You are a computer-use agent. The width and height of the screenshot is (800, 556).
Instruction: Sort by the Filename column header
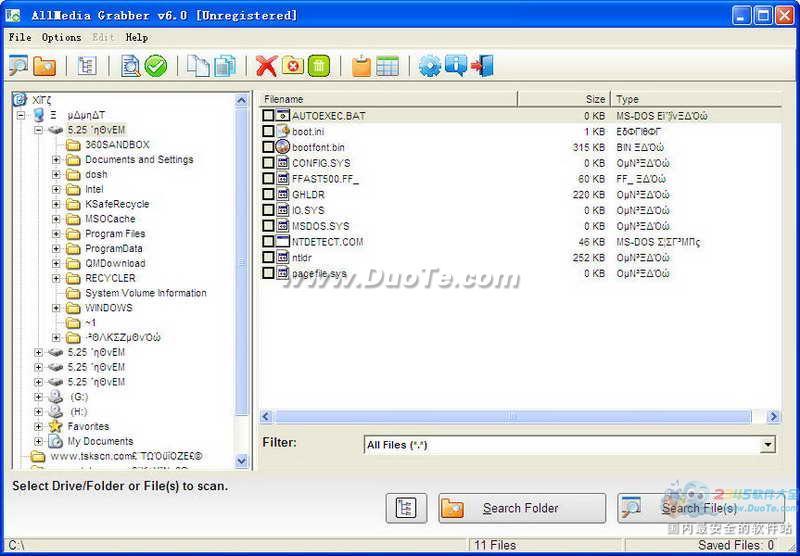point(388,99)
